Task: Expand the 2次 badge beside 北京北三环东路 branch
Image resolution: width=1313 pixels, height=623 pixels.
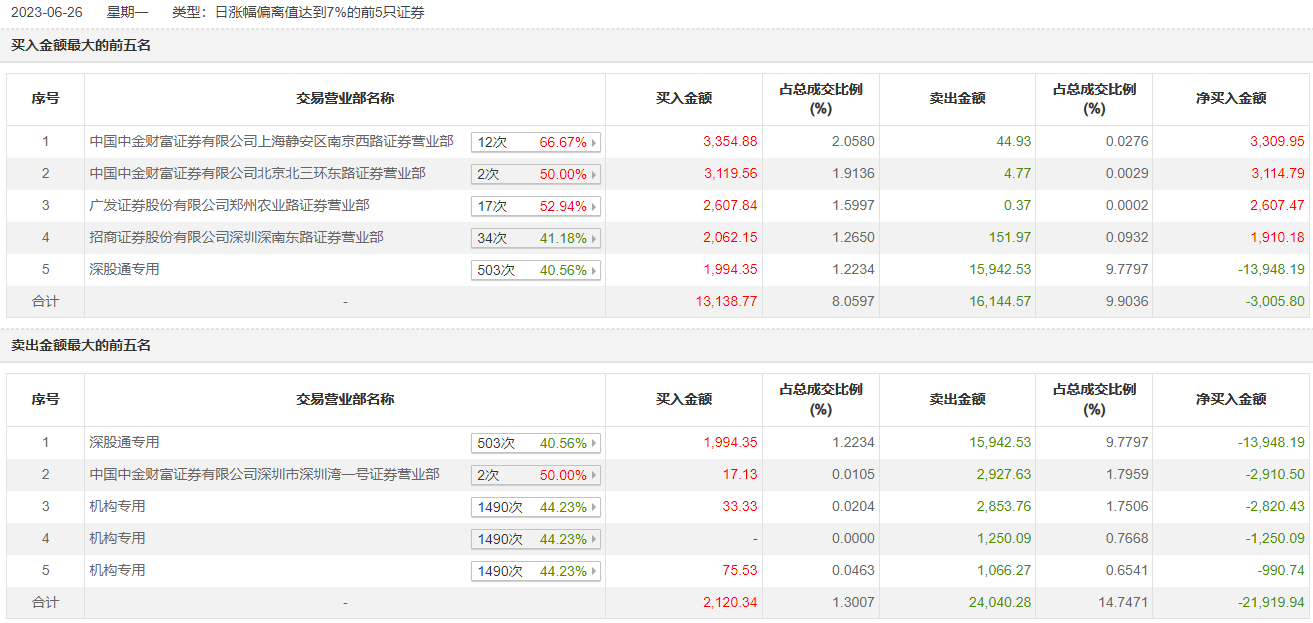Action: click(x=536, y=175)
